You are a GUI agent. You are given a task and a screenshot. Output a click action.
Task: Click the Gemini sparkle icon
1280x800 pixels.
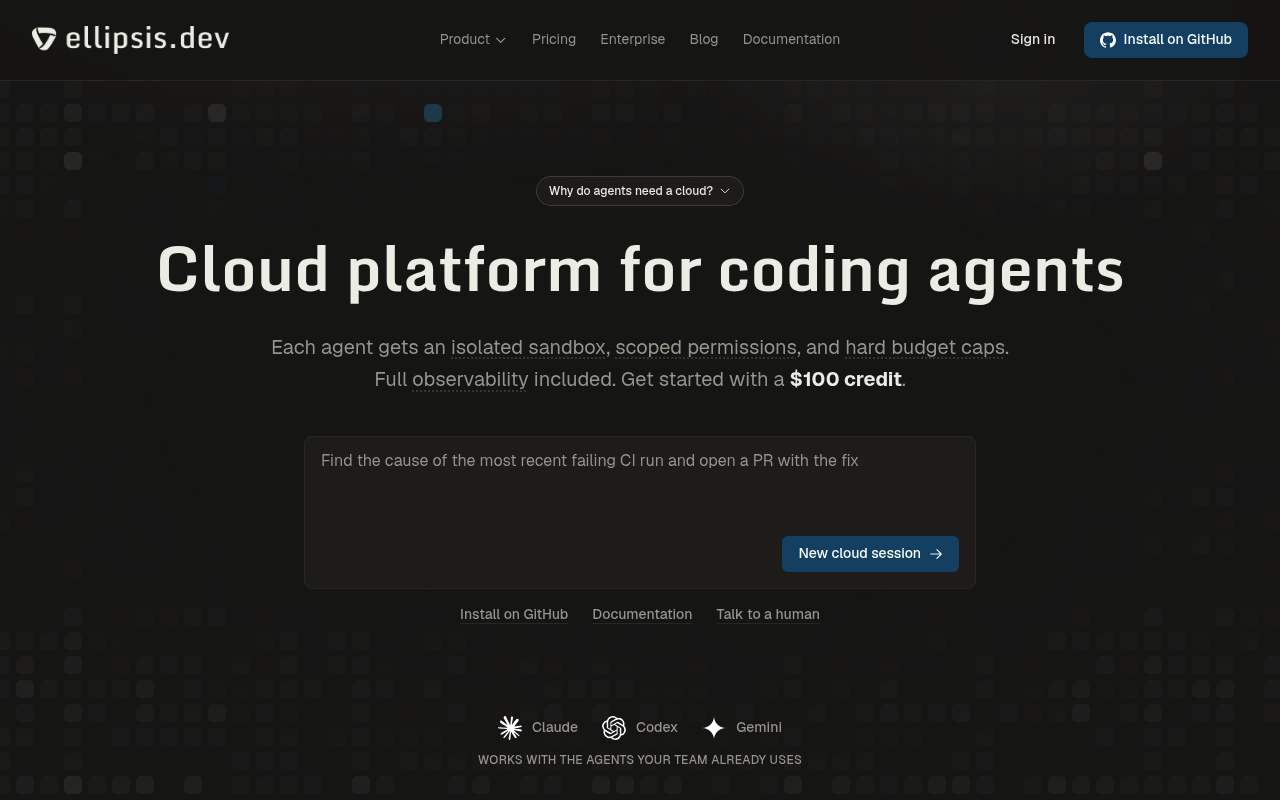[714, 727]
